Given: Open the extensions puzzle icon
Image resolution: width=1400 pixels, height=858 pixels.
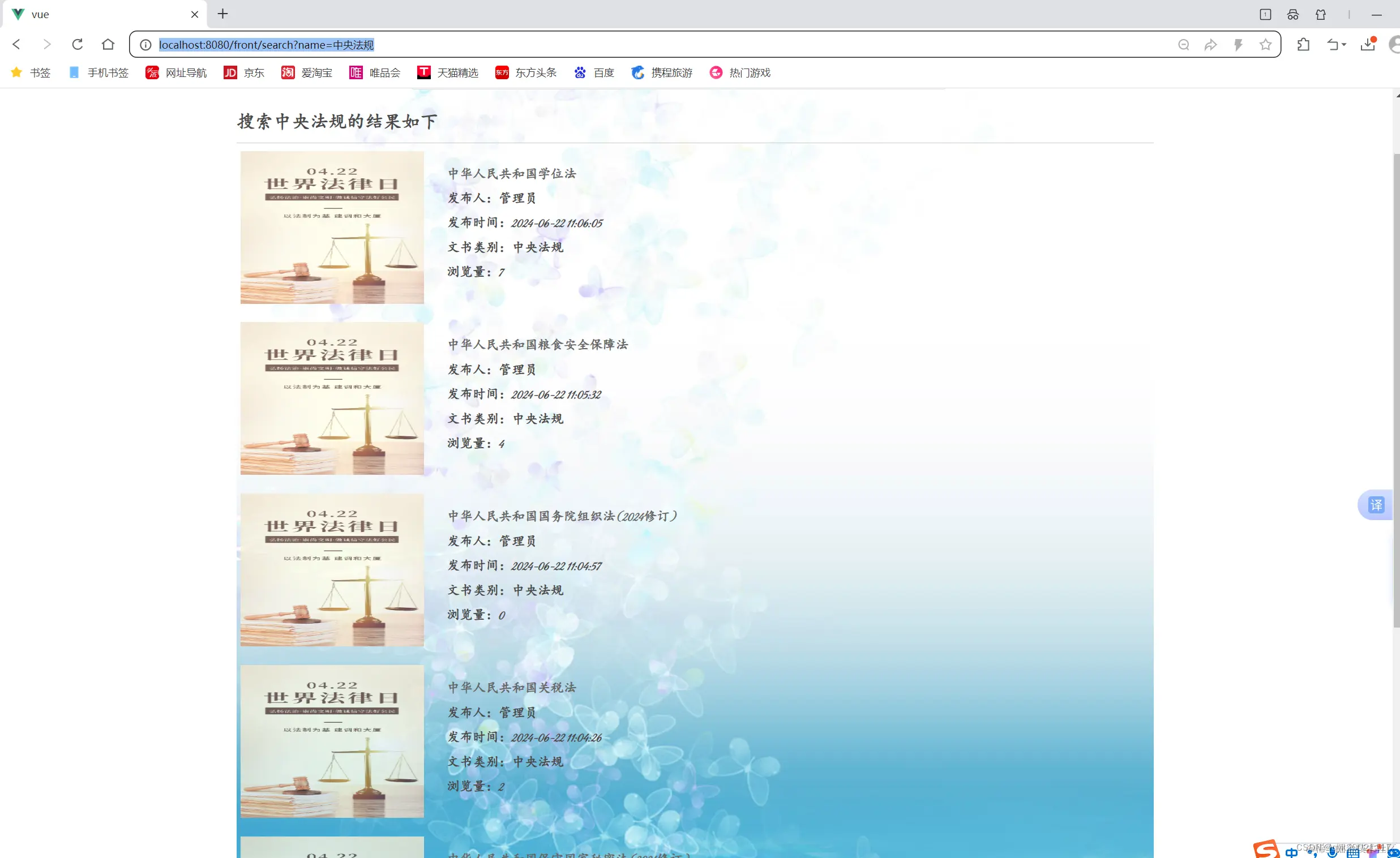Looking at the screenshot, I should (1303, 44).
